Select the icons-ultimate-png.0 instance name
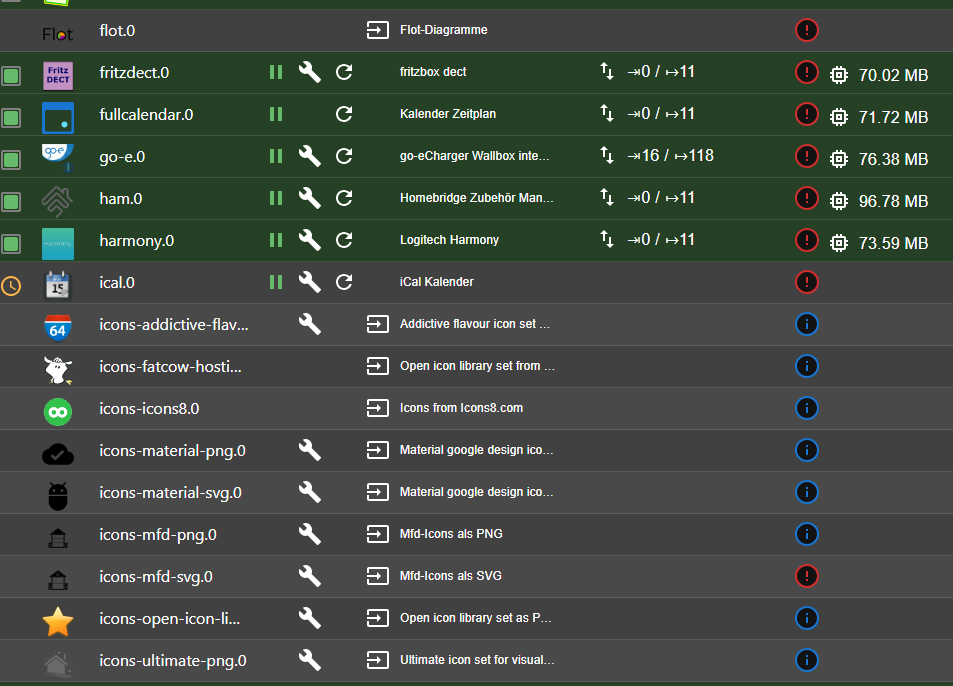Screen dimensions: 953x686 coord(173,660)
